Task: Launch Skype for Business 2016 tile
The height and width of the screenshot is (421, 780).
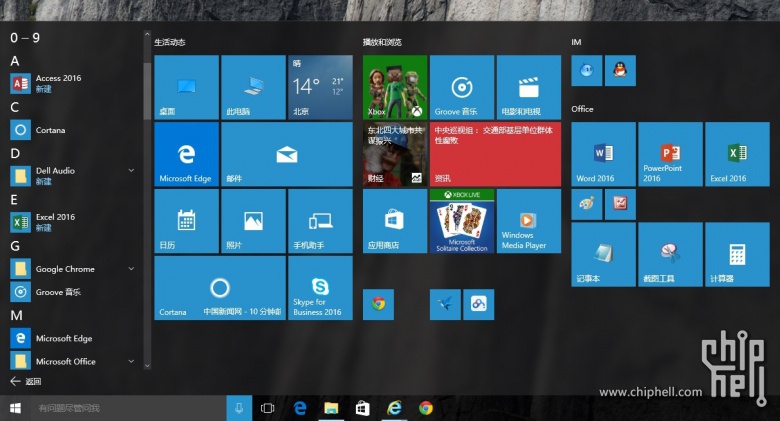Action: click(320, 288)
